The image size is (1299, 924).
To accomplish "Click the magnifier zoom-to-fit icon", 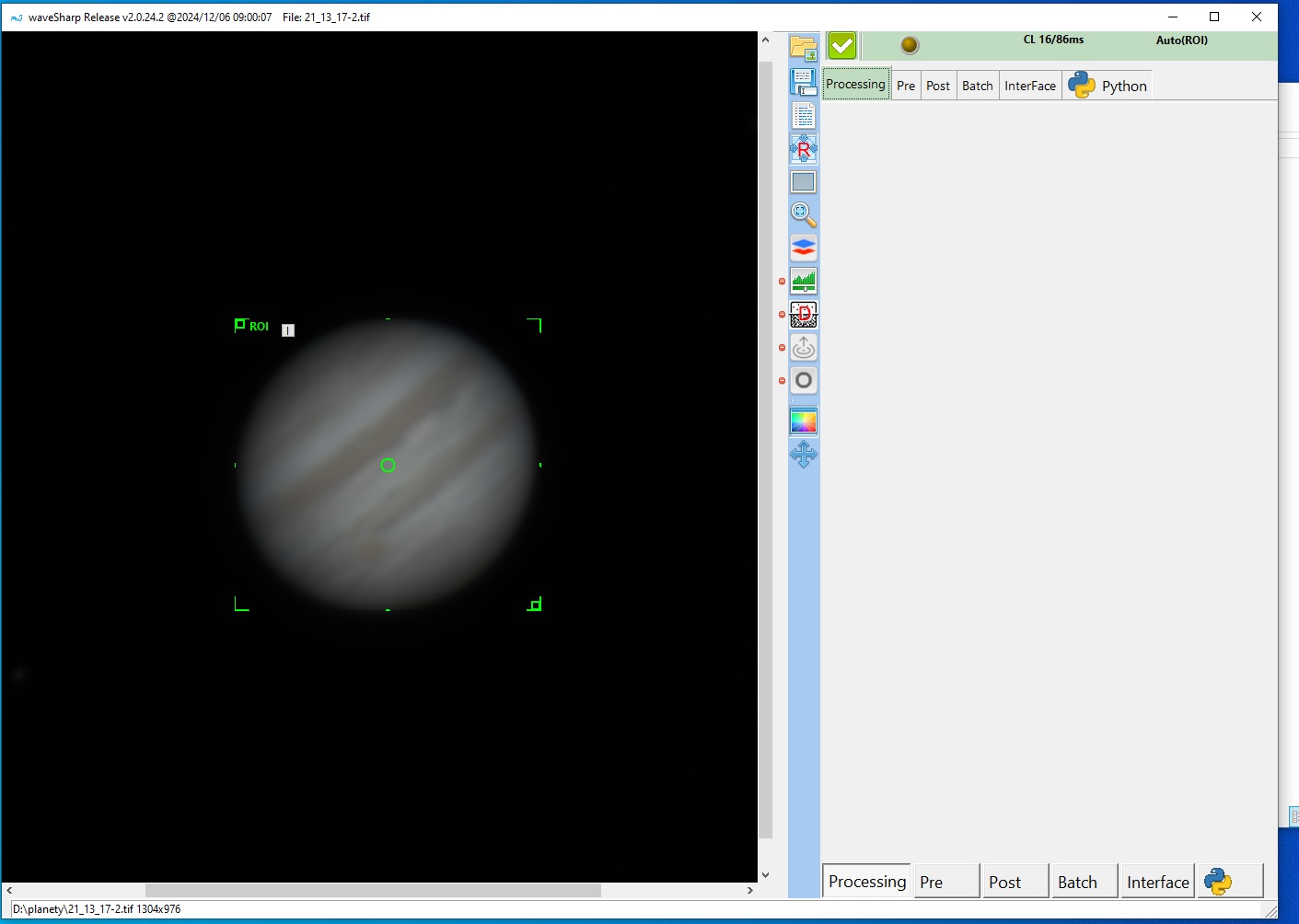I will pyautogui.click(x=803, y=214).
